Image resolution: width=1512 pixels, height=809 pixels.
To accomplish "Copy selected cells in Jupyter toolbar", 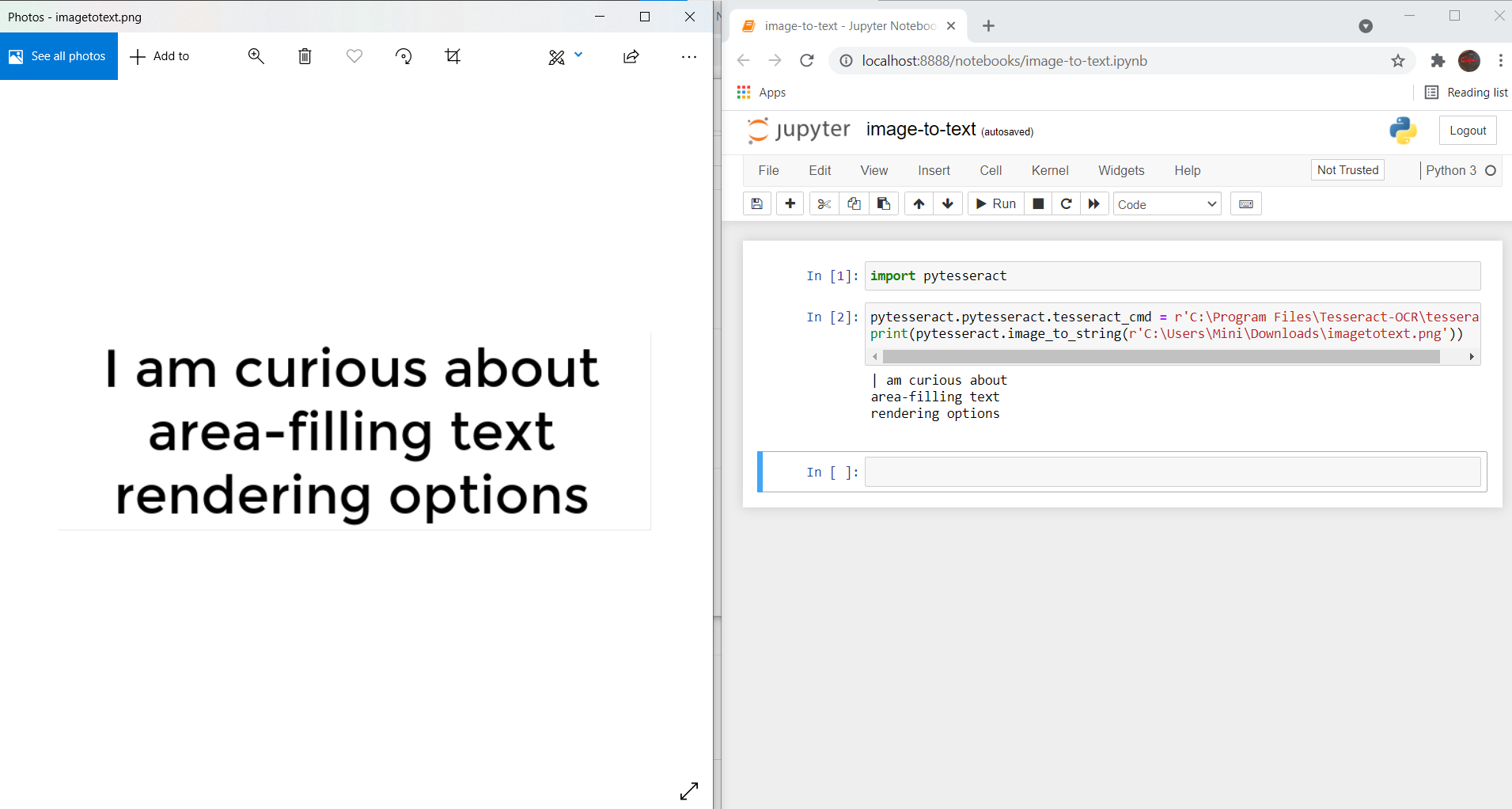I will (x=854, y=204).
